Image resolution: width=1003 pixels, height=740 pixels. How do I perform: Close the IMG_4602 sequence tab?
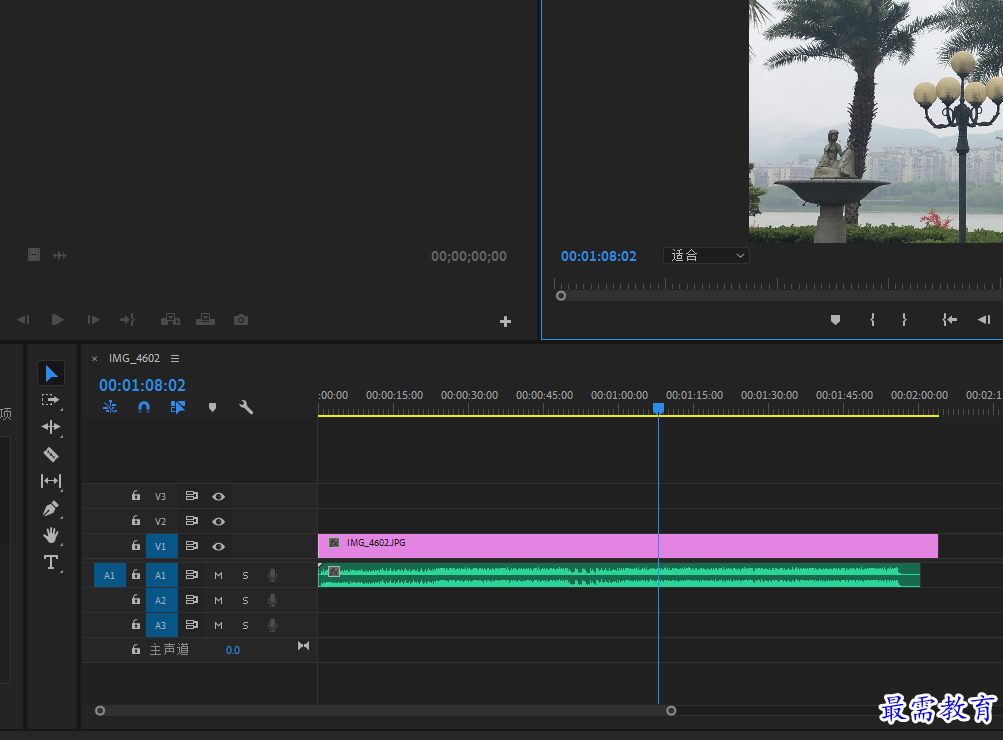pos(95,359)
